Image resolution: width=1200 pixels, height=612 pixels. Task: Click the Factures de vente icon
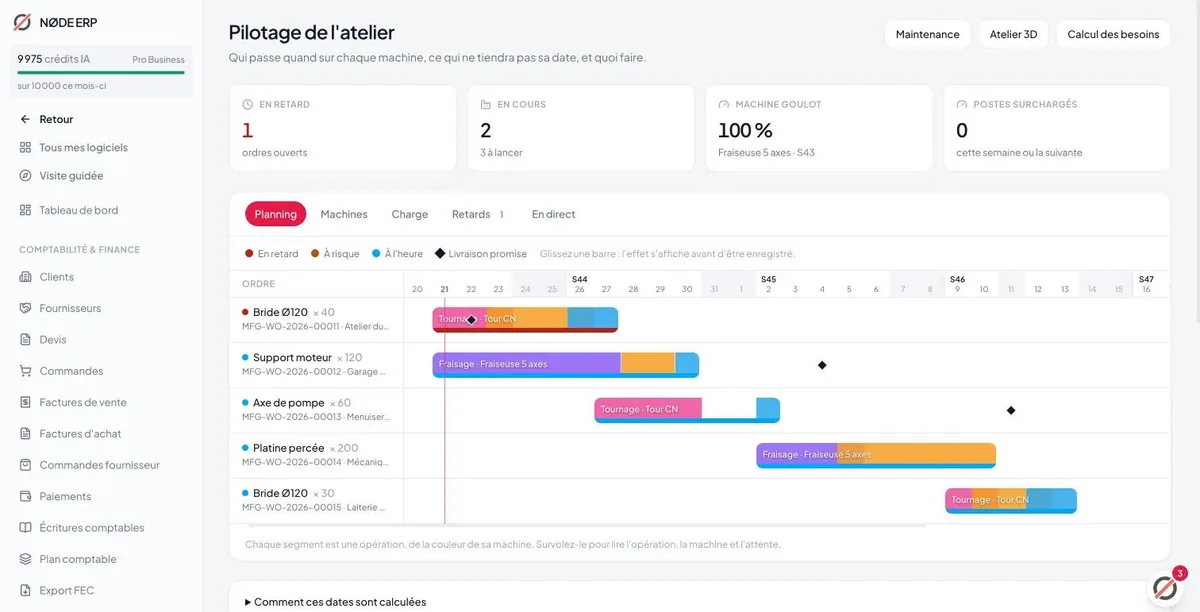coord(25,402)
